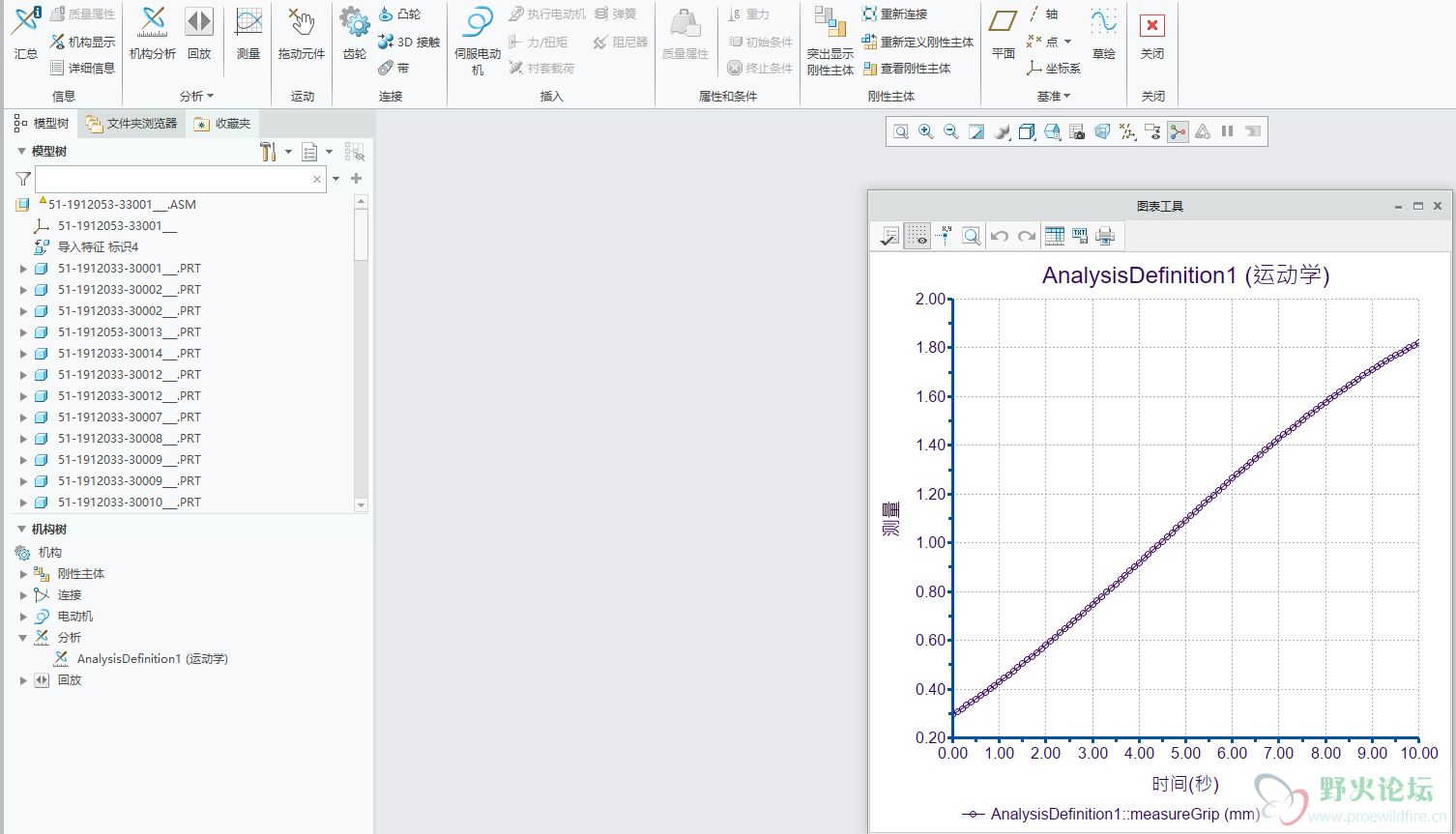
Task: Click the 齿轮 gear connection icon
Action: tap(354, 33)
